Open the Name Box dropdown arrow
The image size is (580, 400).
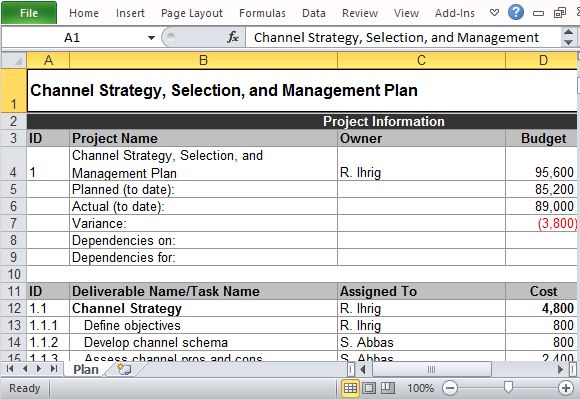coord(151,37)
